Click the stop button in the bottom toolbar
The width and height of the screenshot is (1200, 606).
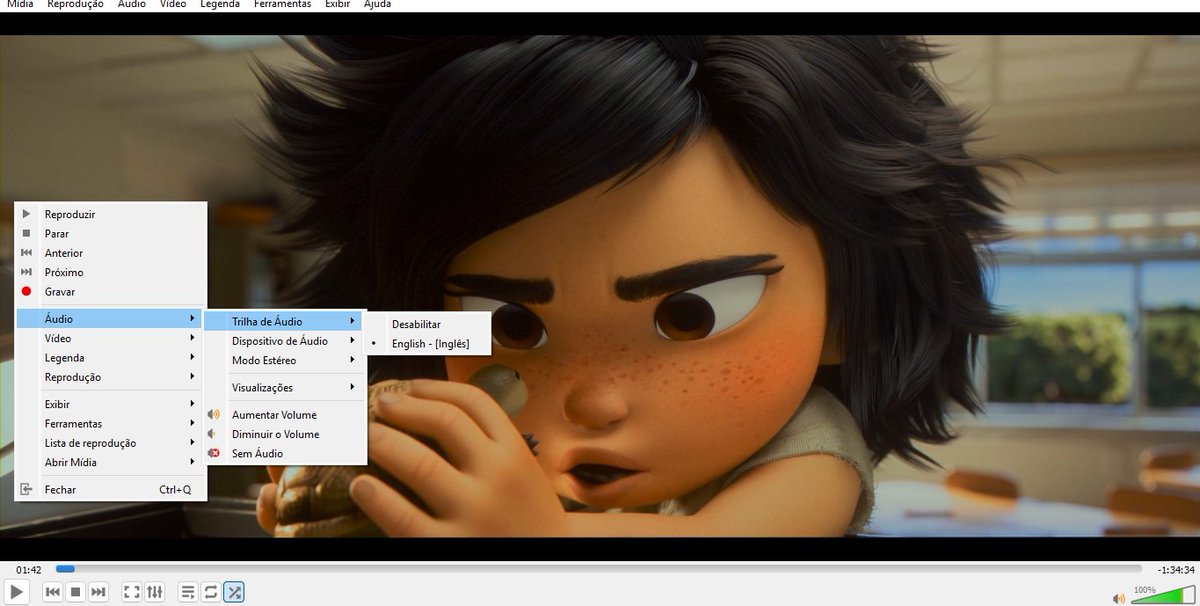click(75, 592)
